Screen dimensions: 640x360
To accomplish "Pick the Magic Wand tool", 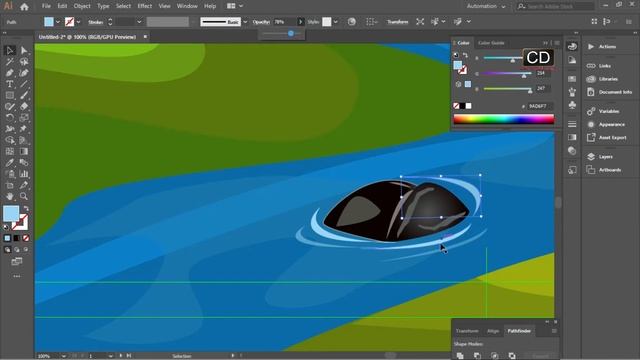I will click(10, 62).
